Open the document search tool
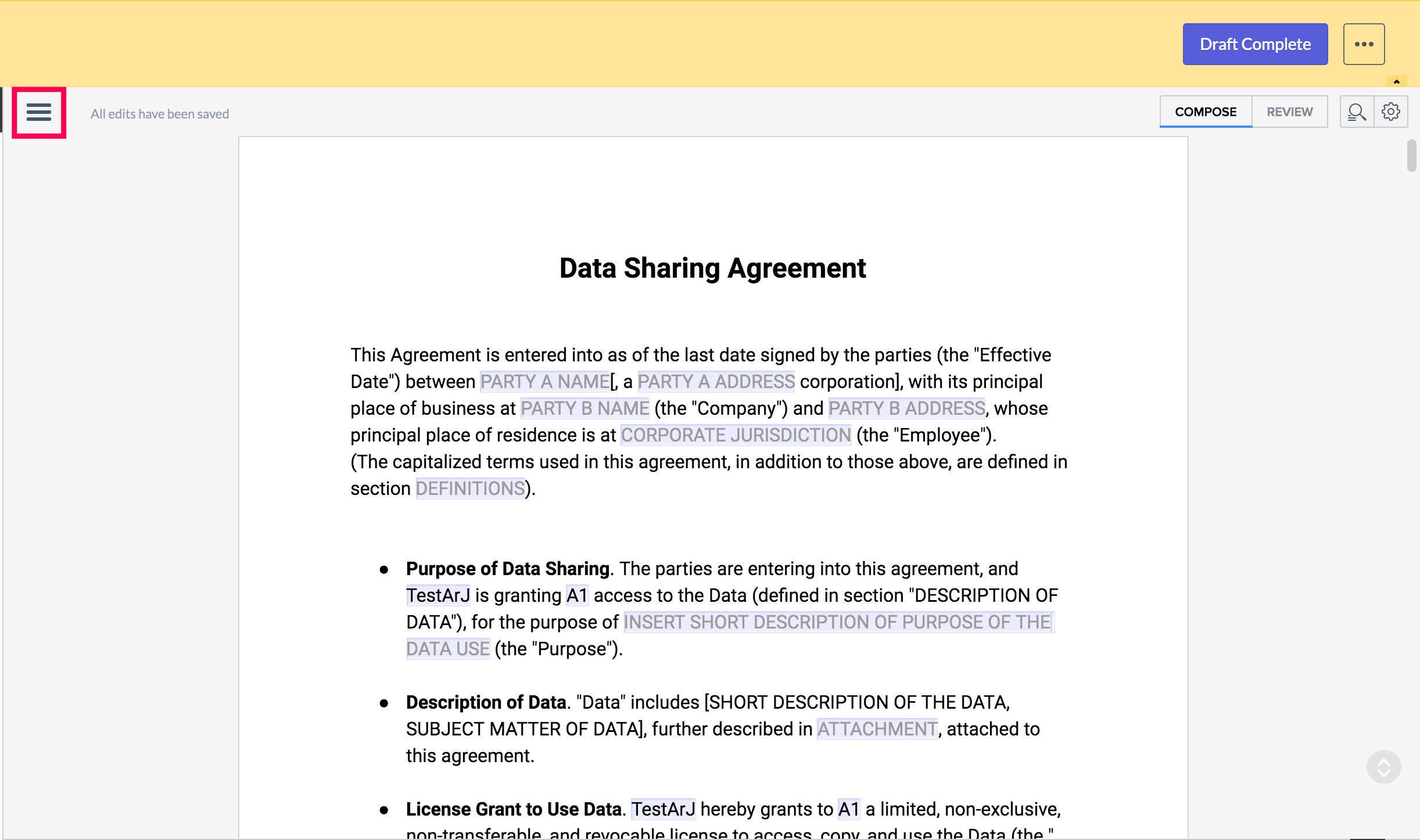 (x=1357, y=111)
